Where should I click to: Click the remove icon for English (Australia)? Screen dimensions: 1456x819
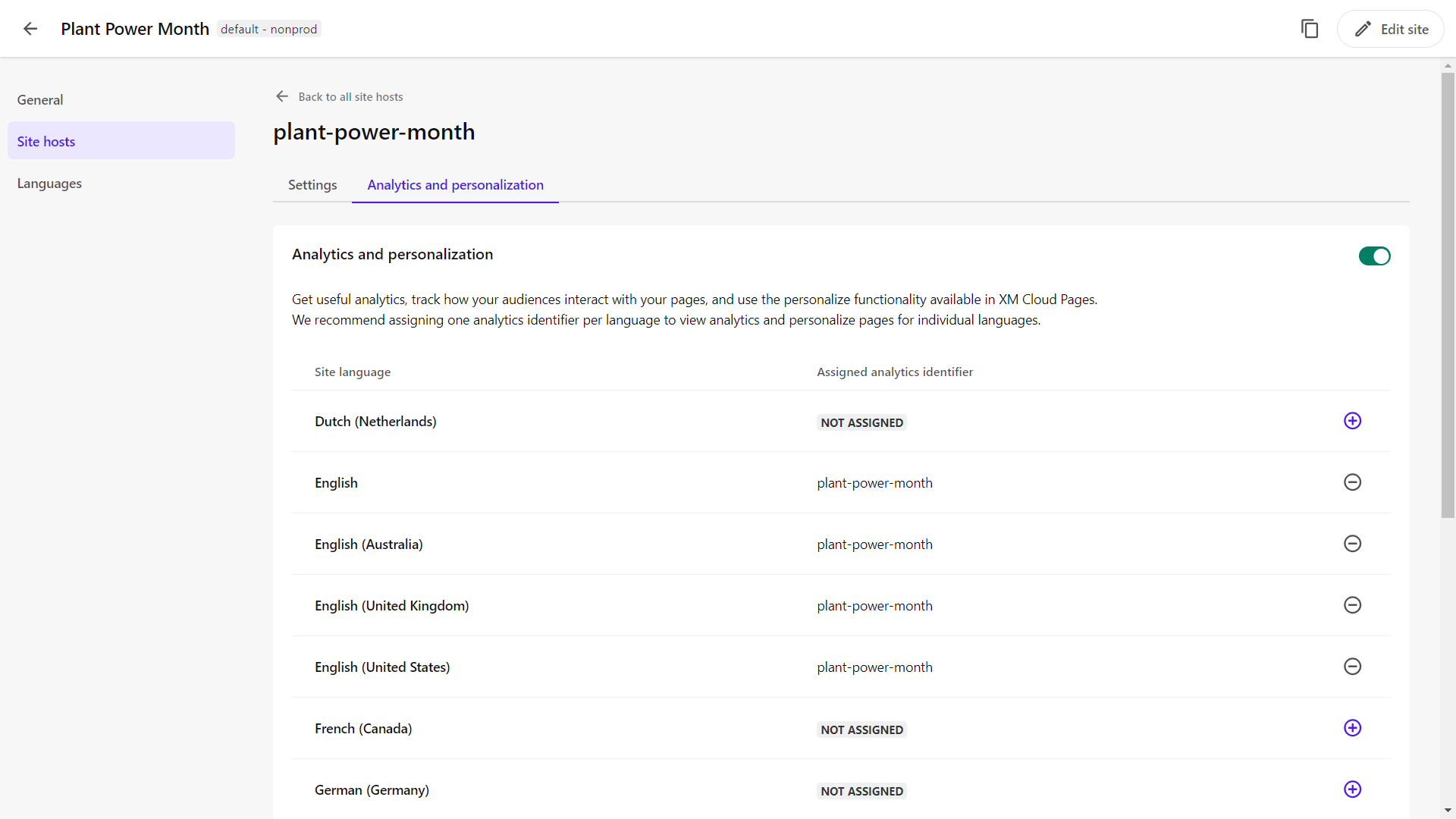[x=1353, y=544]
